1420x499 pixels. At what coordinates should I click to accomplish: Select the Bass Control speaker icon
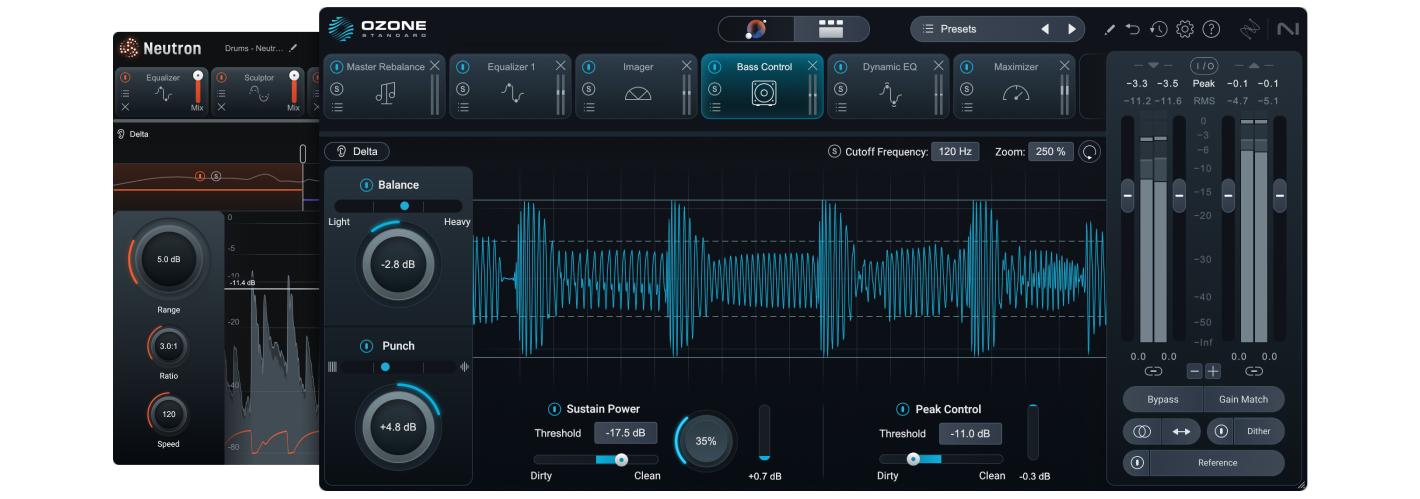tap(764, 94)
